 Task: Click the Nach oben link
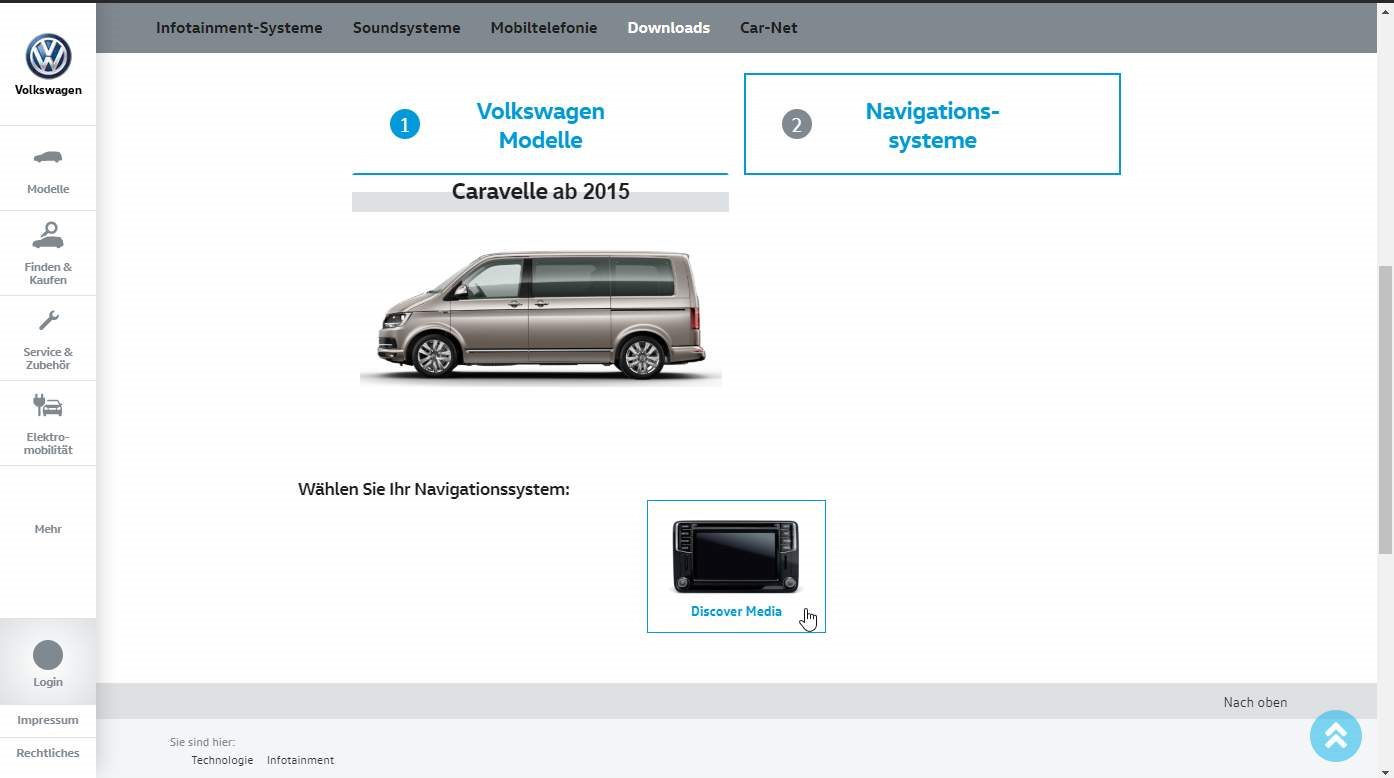[1255, 702]
